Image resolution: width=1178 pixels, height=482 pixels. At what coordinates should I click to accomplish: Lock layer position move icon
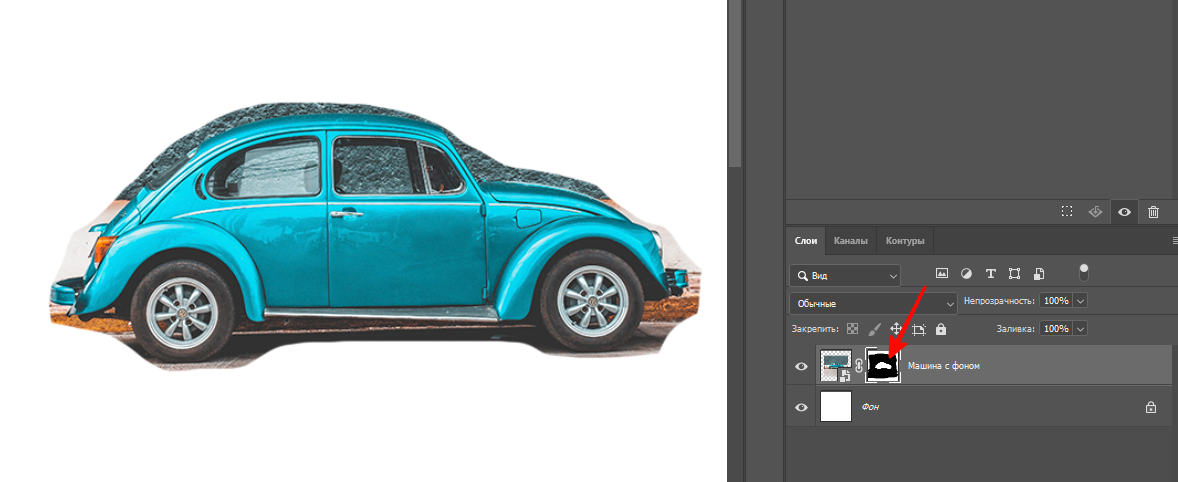point(896,328)
